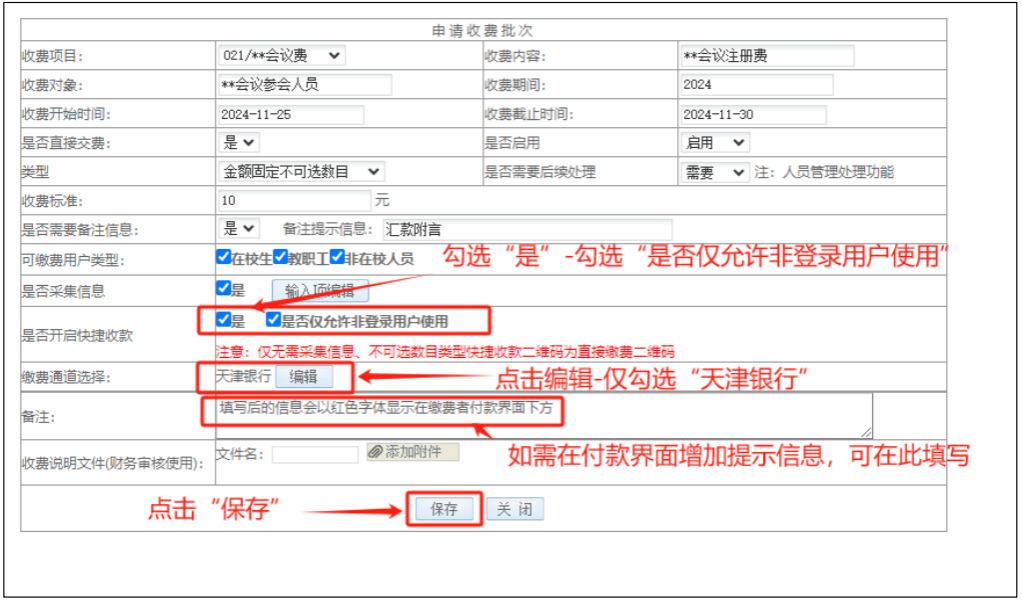Expand the 是否启用 dropdown

(713, 143)
